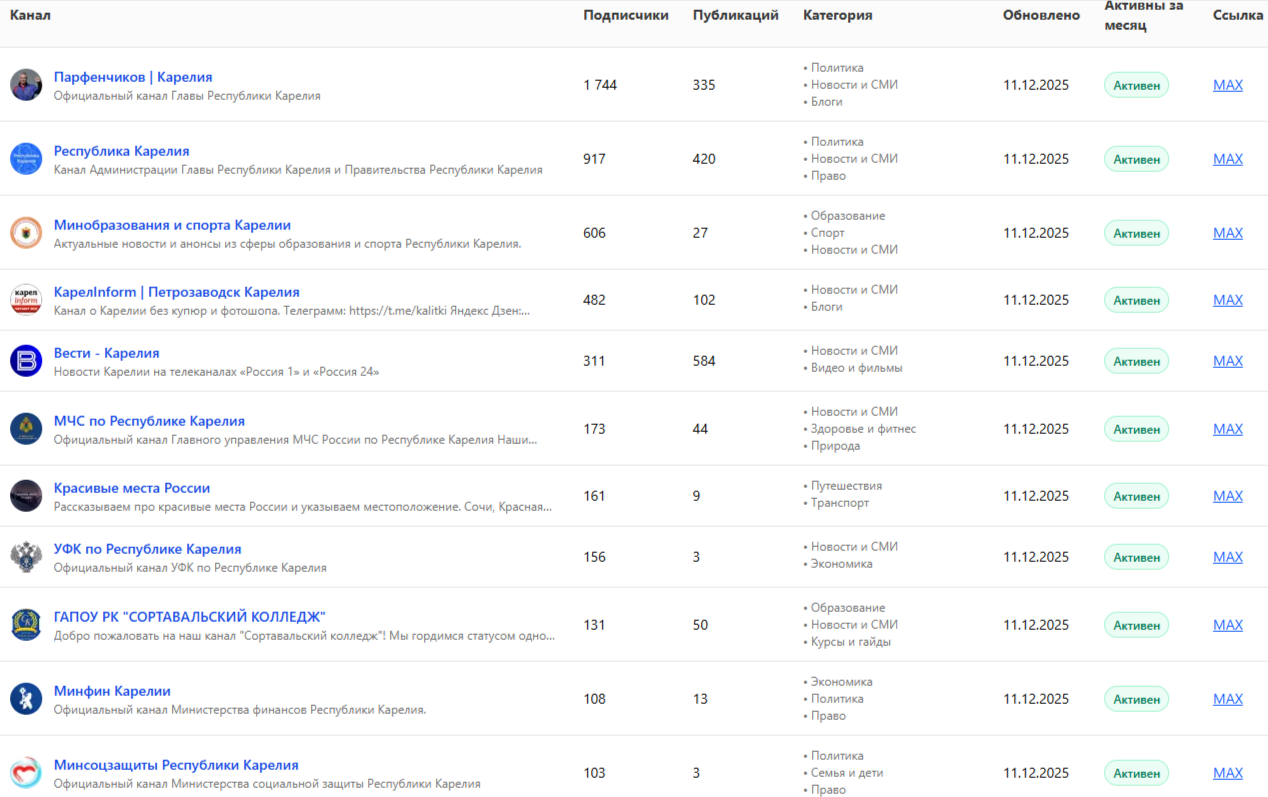Click the Категория column header
Screen dimensions: 1268x797
coord(837,15)
